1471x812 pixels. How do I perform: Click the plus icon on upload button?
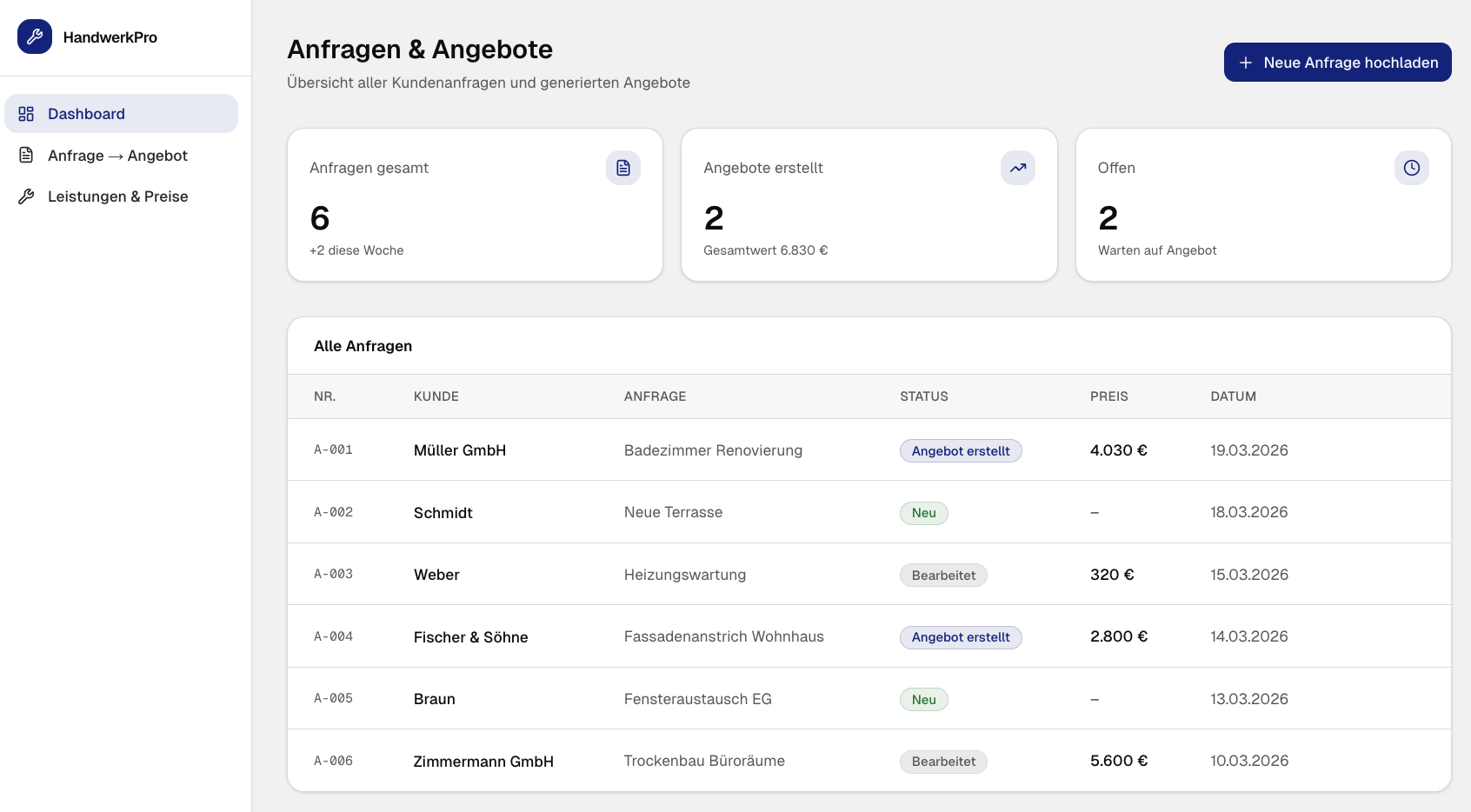point(1245,63)
